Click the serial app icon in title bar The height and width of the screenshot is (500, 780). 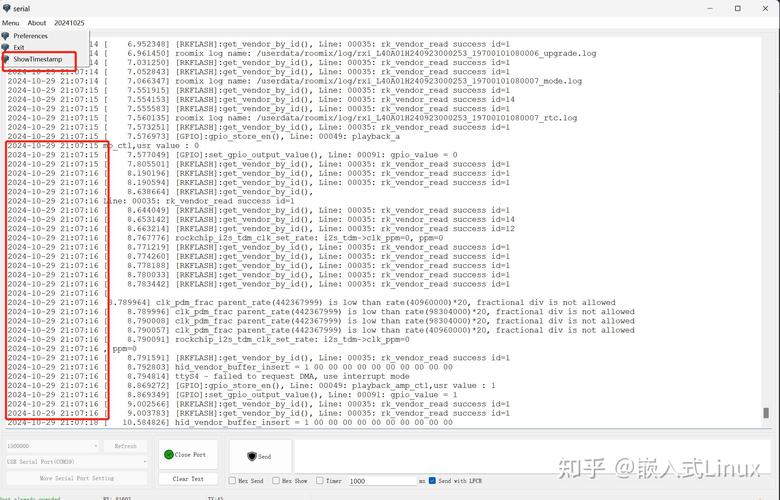(8, 7)
